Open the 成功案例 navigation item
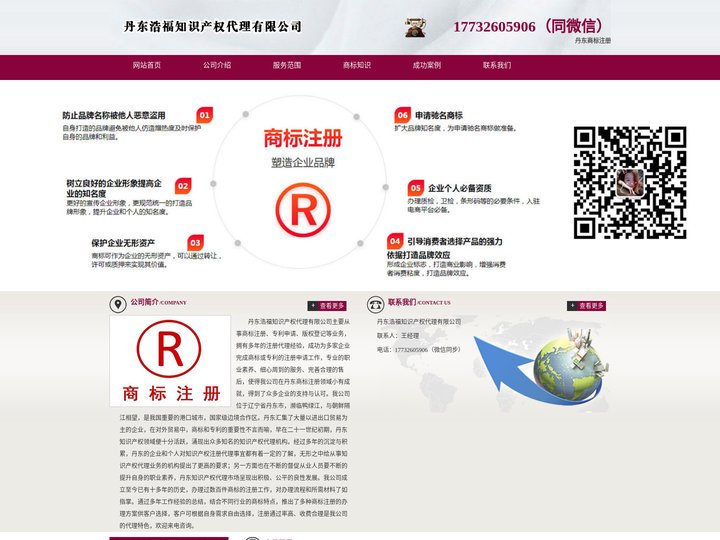This screenshot has height=540, width=720. (427, 65)
